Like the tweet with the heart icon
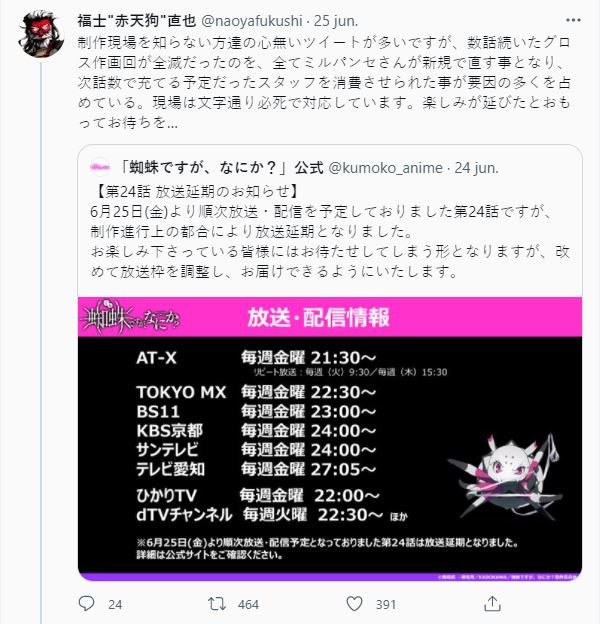This screenshot has width=600, height=624. coord(354,604)
